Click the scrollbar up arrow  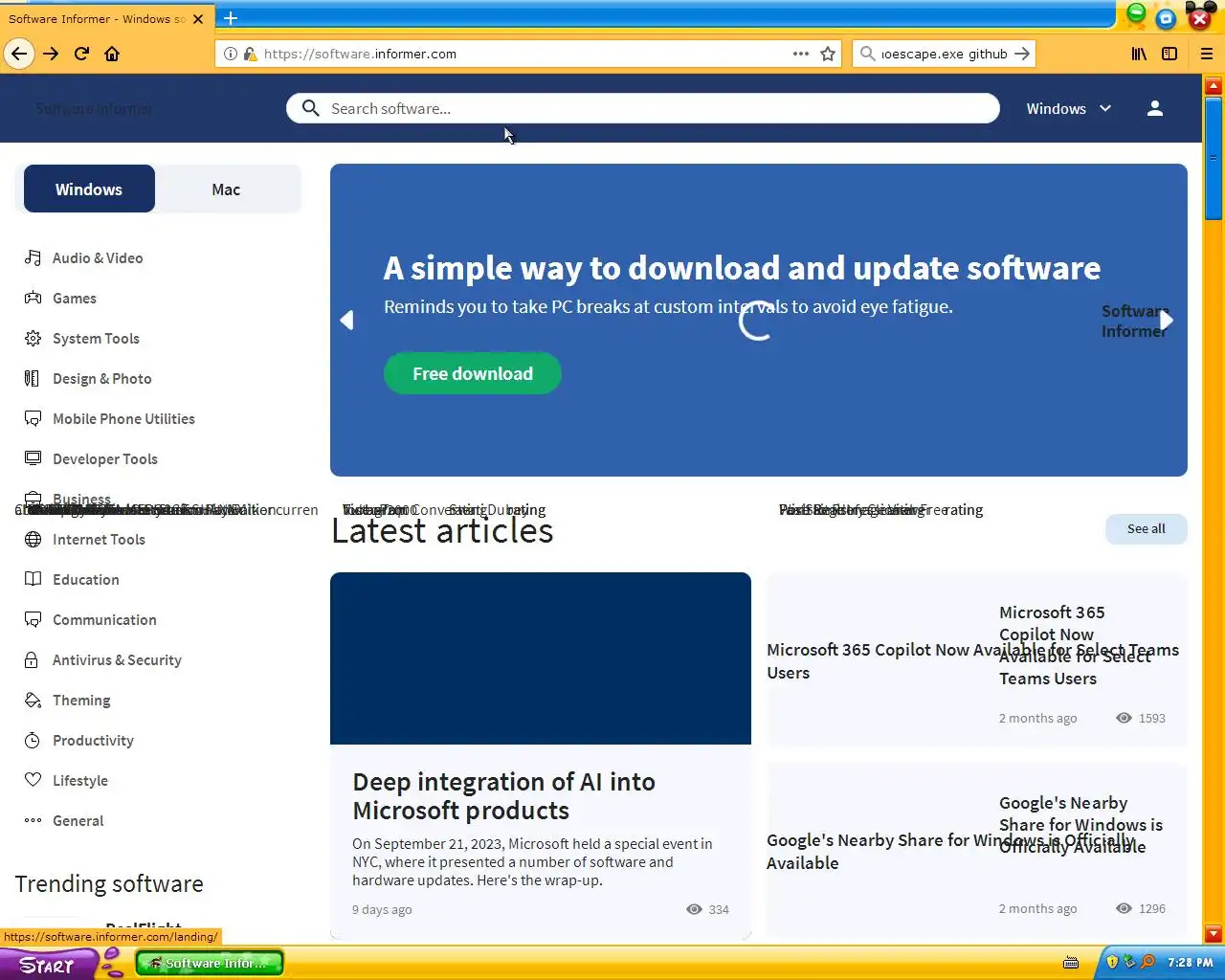point(1214,85)
